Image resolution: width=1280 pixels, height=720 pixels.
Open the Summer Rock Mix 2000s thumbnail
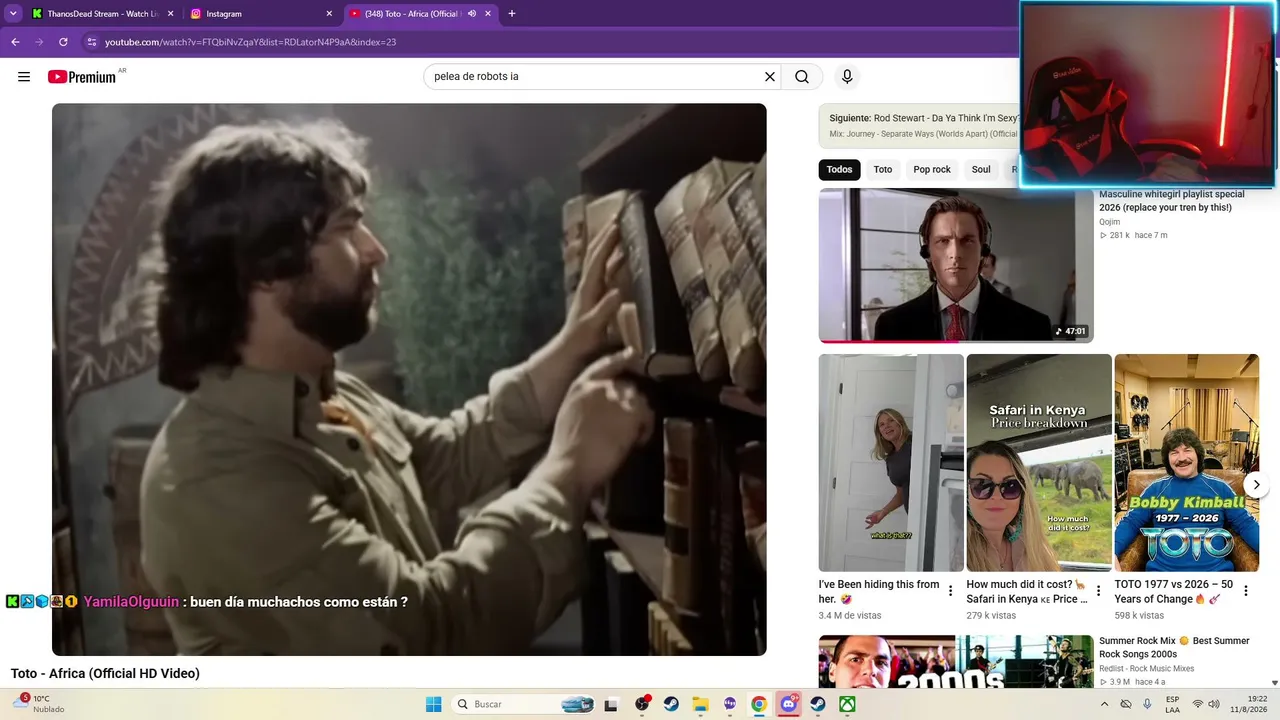point(956,661)
